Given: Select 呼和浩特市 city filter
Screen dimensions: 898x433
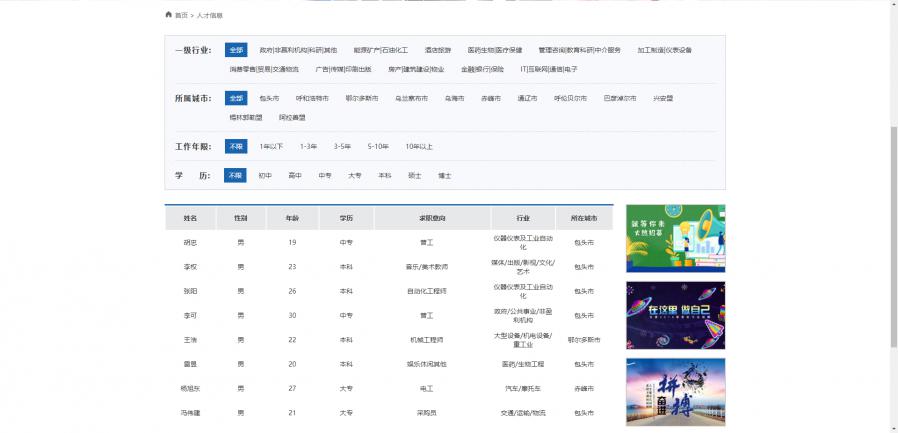Looking at the screenshot, I should click(x=313, y=99).
